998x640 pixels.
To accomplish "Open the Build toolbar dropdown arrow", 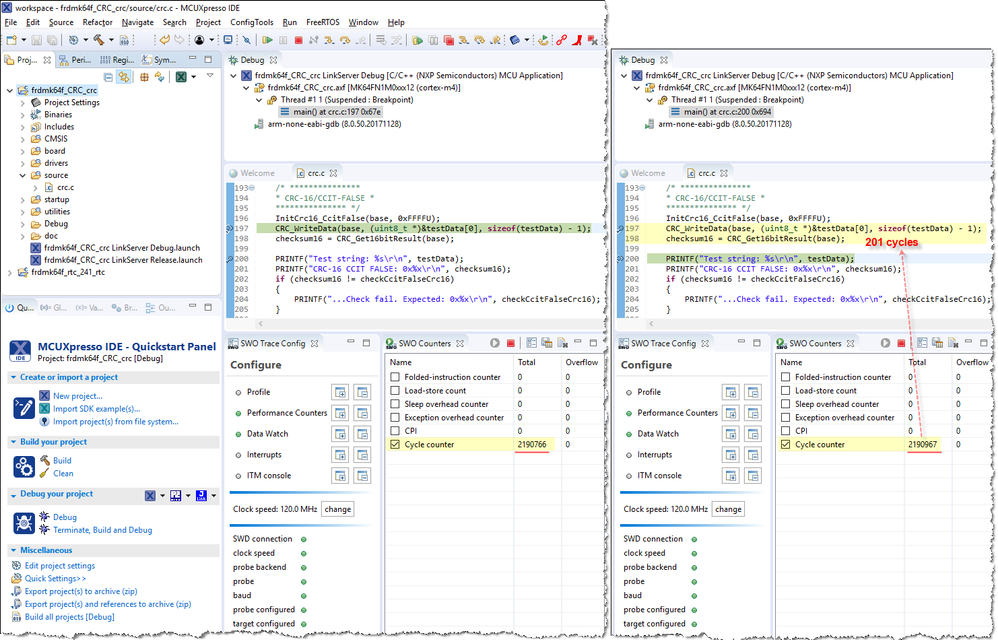I will point(111,40).
